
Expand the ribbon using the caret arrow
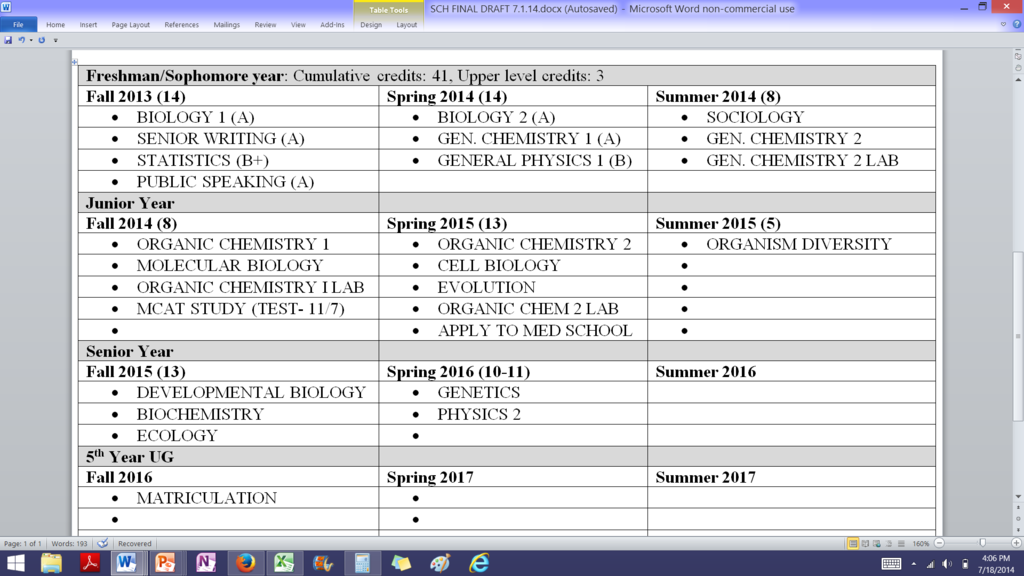coord(1004,25)
